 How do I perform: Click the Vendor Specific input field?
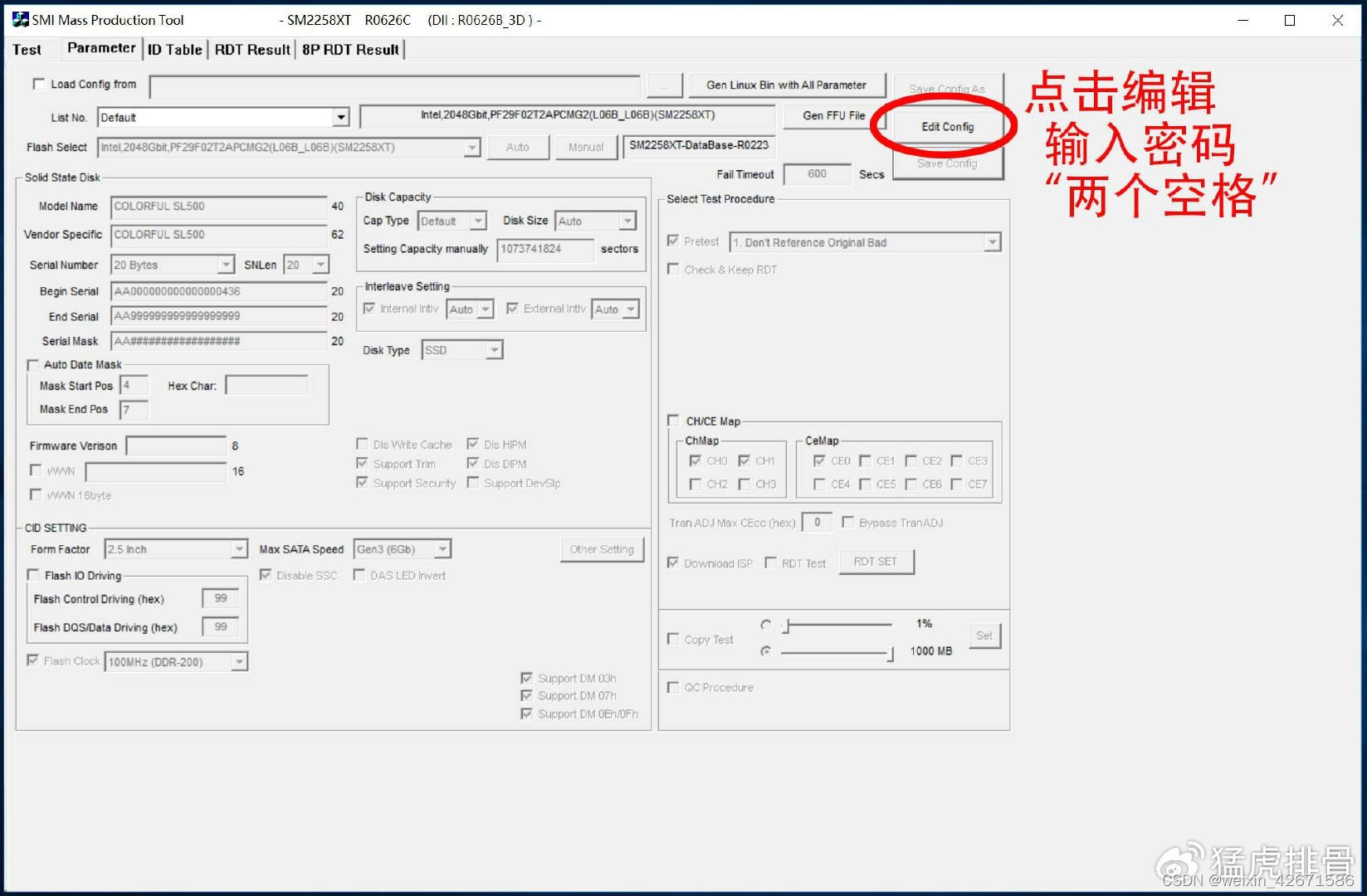(219, 235)
